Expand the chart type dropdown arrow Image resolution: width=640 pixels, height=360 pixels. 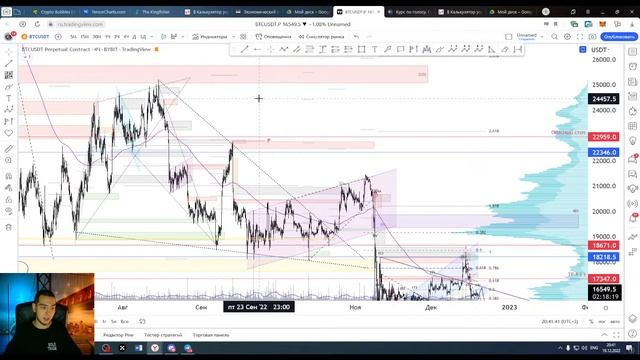click(182, 37)
